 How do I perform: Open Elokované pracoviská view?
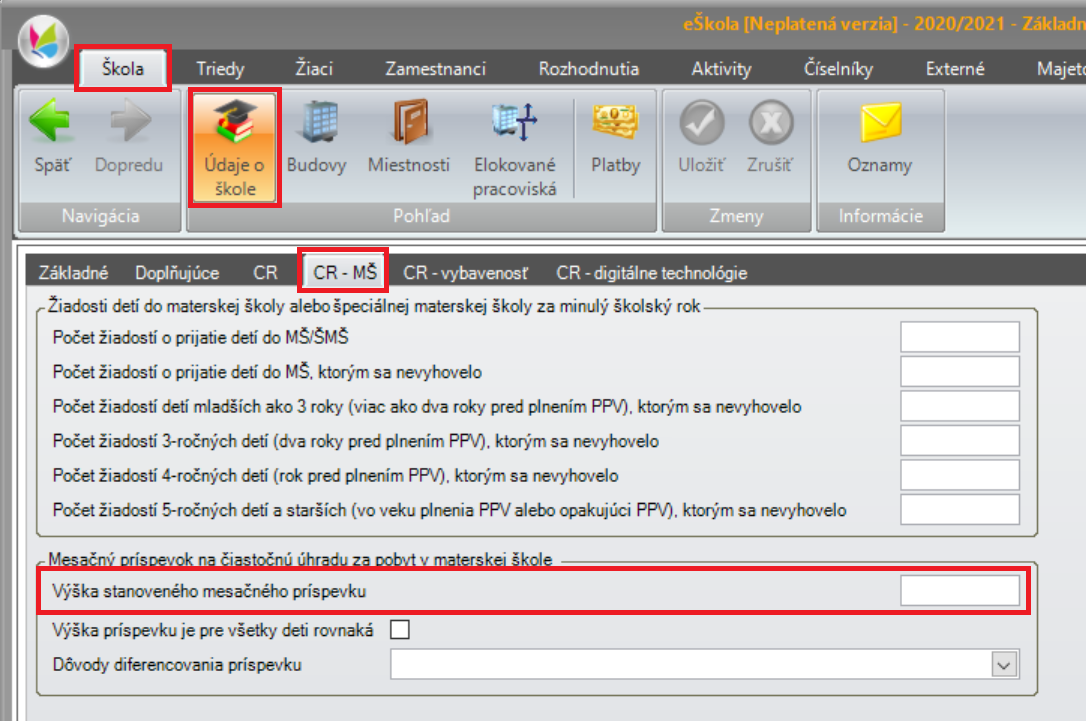point(515,148)
